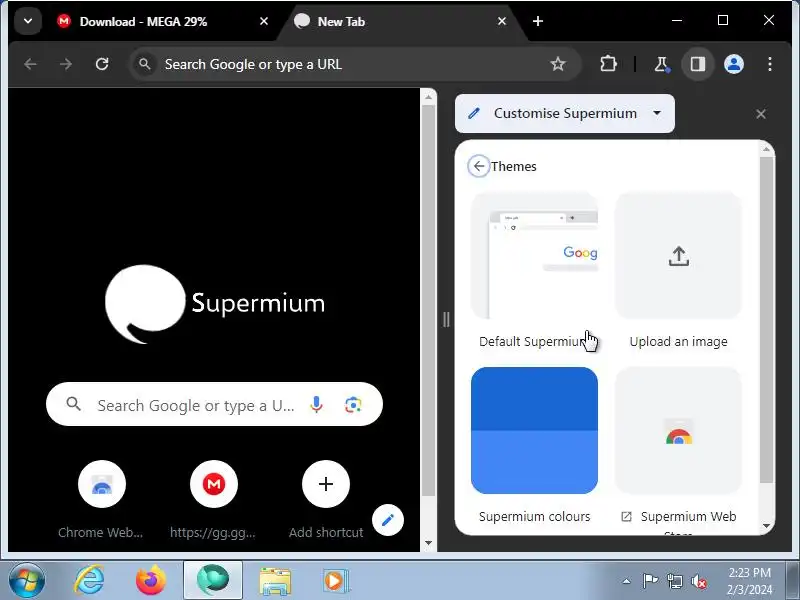Open the https://gg.gg MEGA shortcut
Image resolution: width=800 pixels, height=600 pixels.
click(x=214, y=484)
